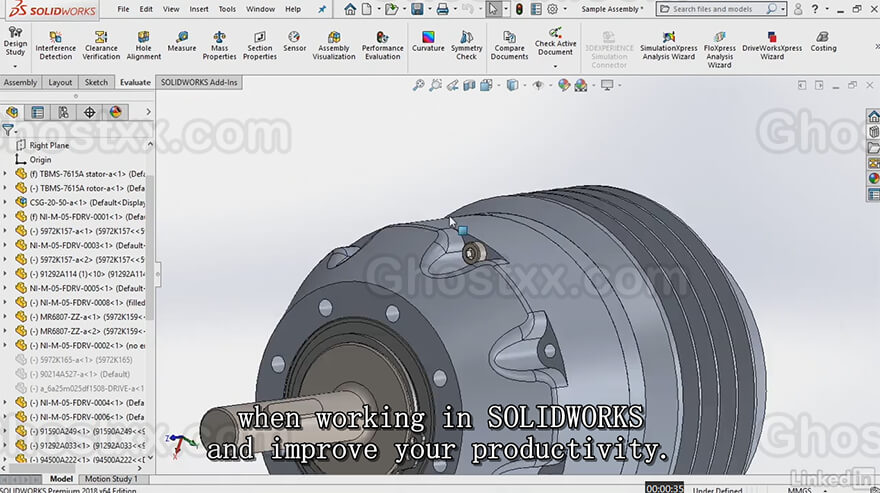Open Mass Properties
The height and width of the screenshot is (493, 880).
[219, 46]
